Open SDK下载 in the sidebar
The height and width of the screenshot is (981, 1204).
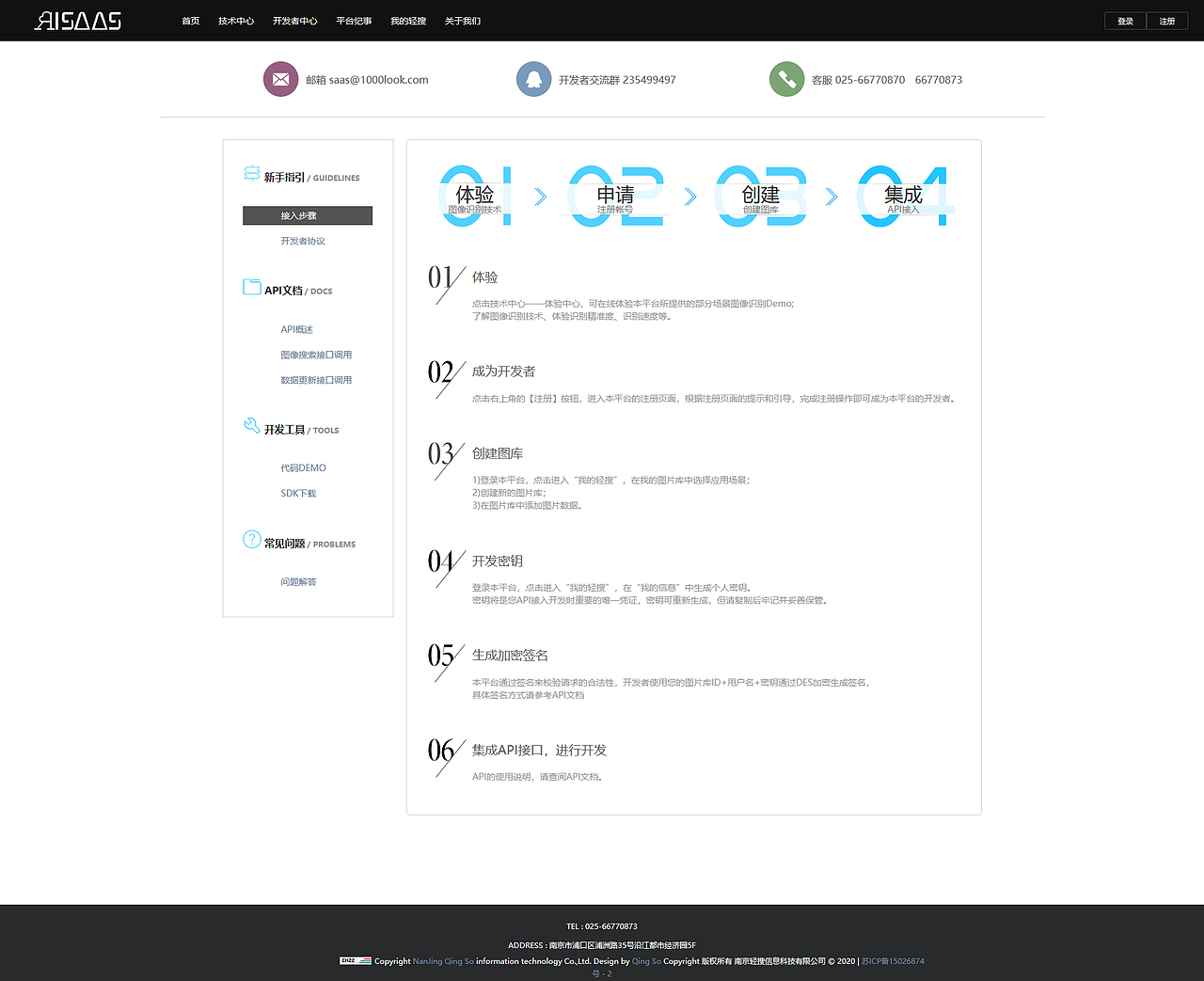point(298,493)
